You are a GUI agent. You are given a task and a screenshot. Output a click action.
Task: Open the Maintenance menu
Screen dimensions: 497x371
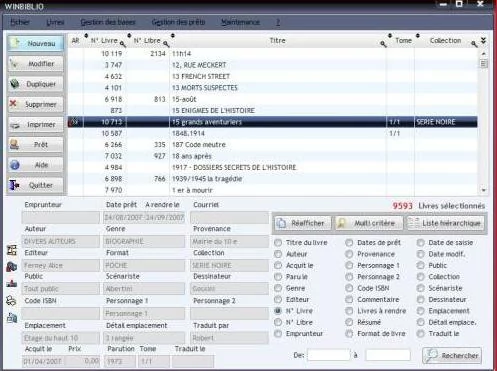[240, 22]
